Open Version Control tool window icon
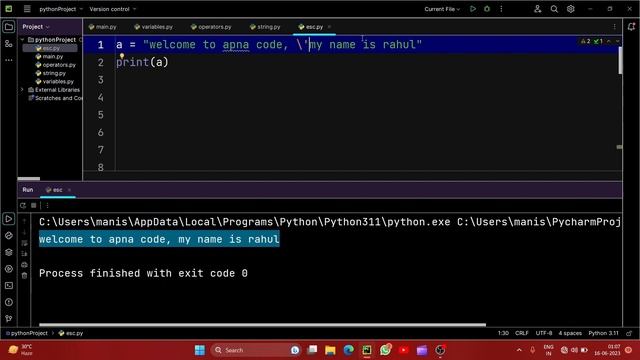The width and height of the screenshot is (640, 360). [x=9, y=318]
